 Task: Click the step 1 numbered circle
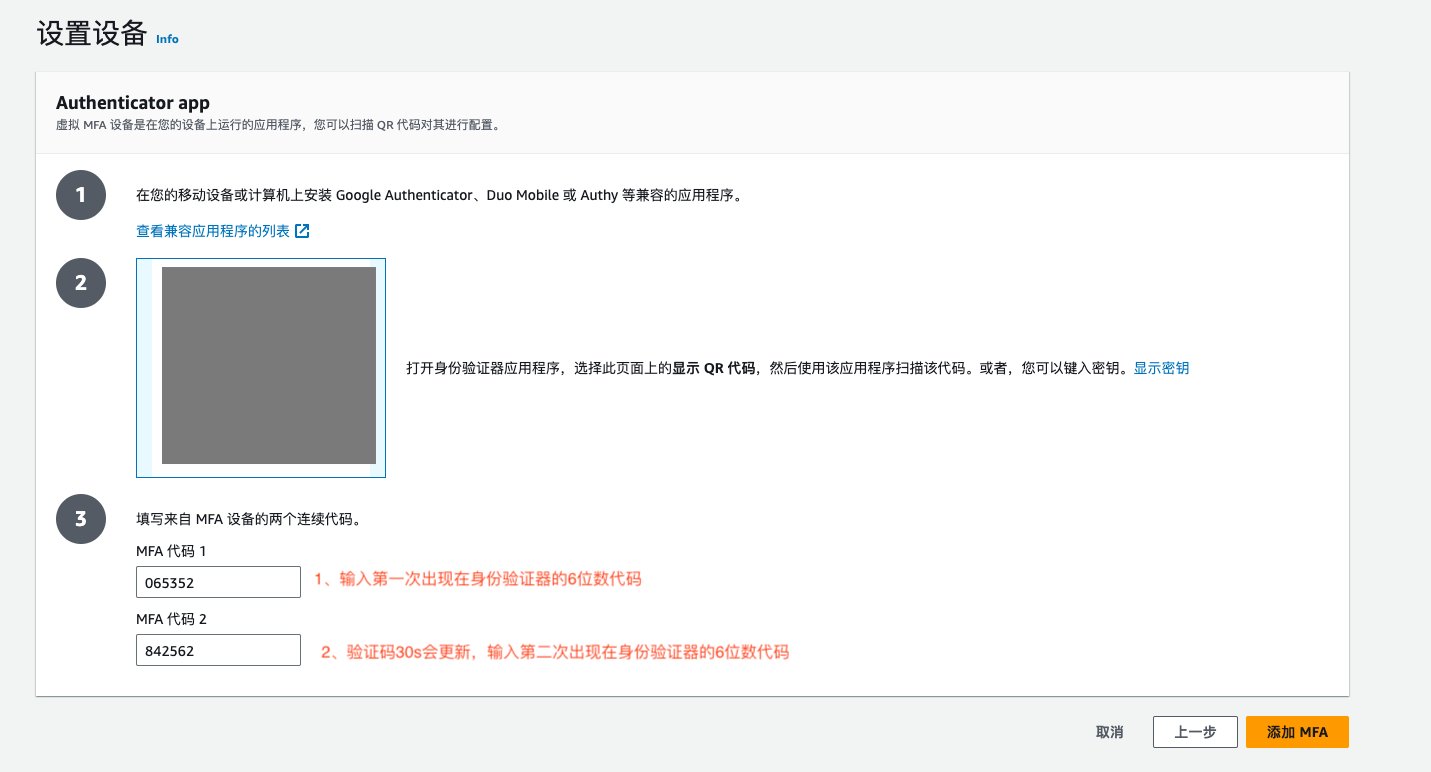point(81,195)
